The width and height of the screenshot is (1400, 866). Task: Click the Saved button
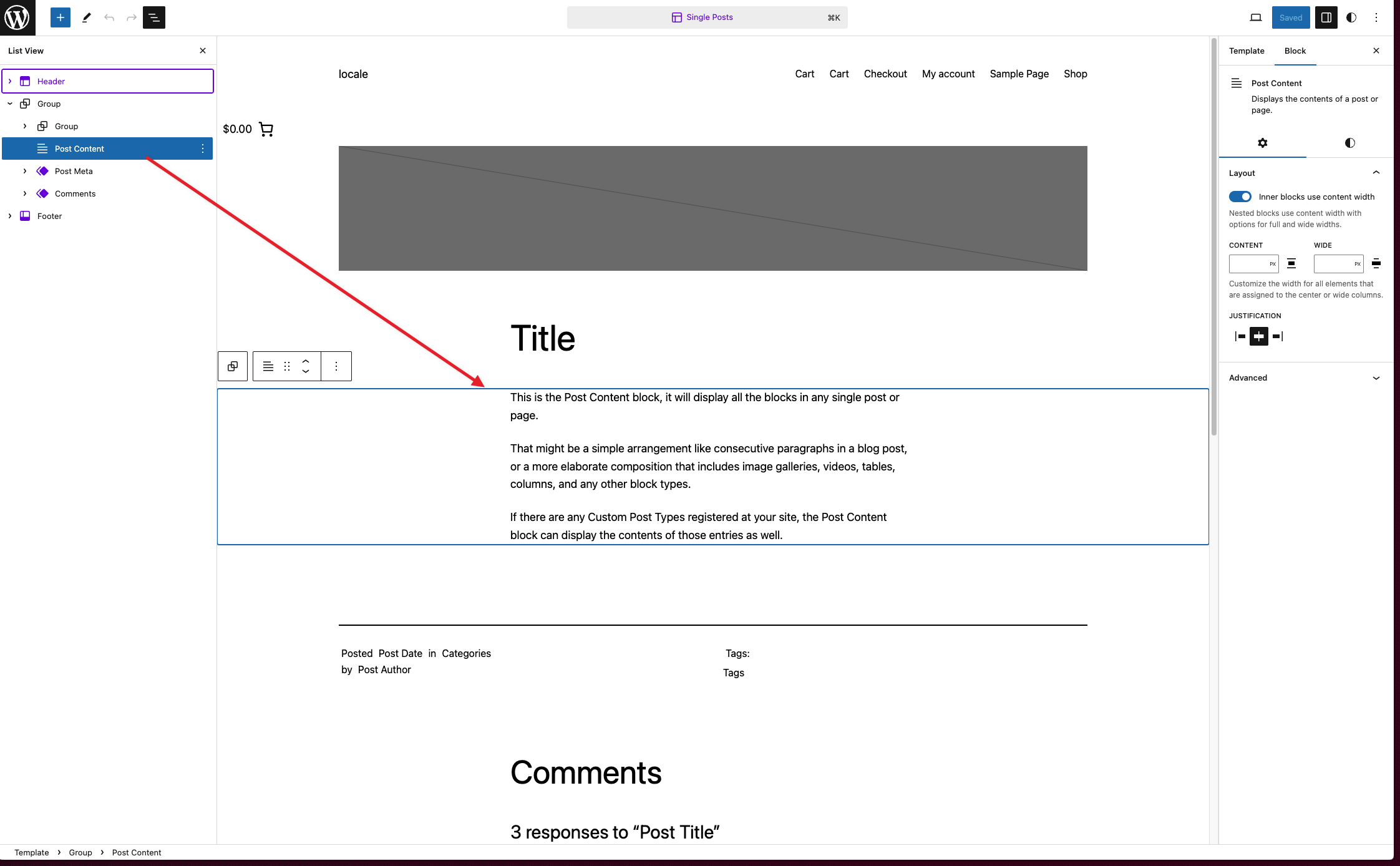1291,17
